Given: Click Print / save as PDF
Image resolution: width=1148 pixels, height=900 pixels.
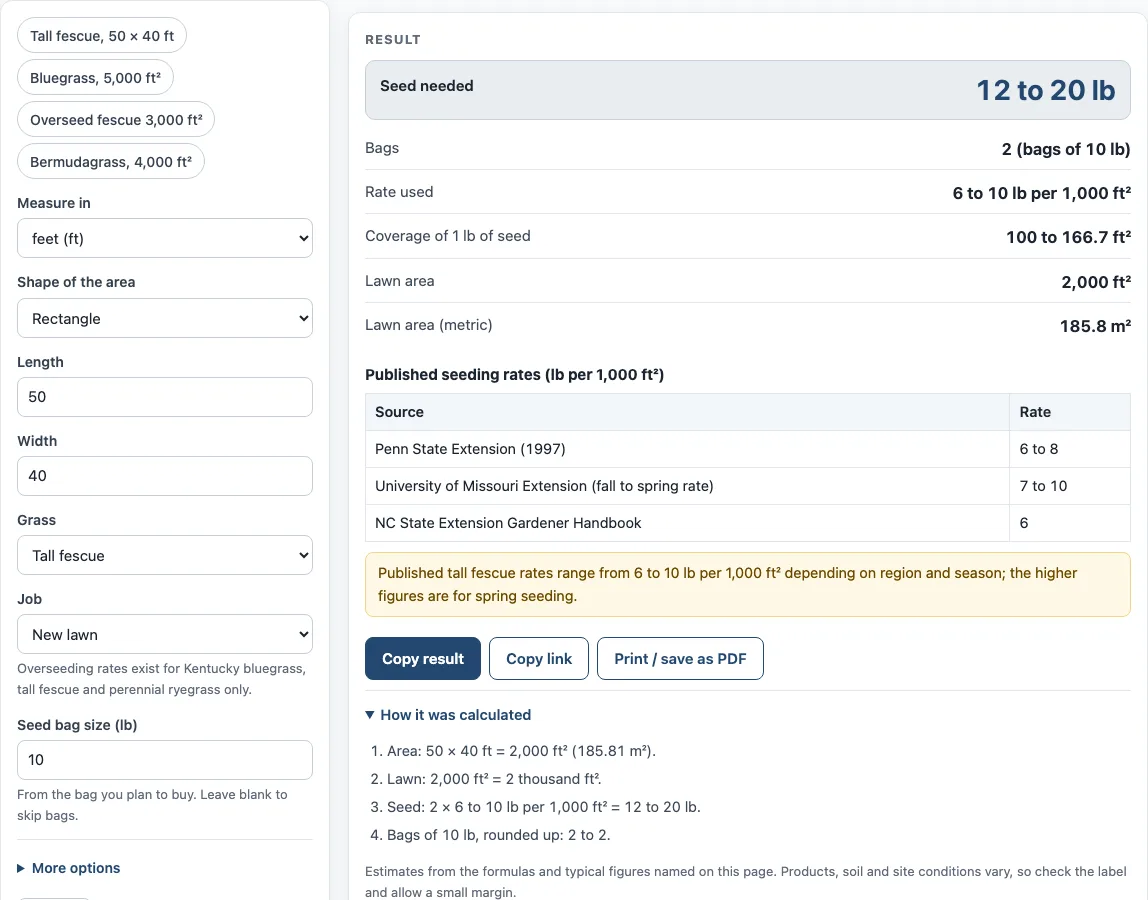Looking at the screenshot, I should click(x=680, y=658).
